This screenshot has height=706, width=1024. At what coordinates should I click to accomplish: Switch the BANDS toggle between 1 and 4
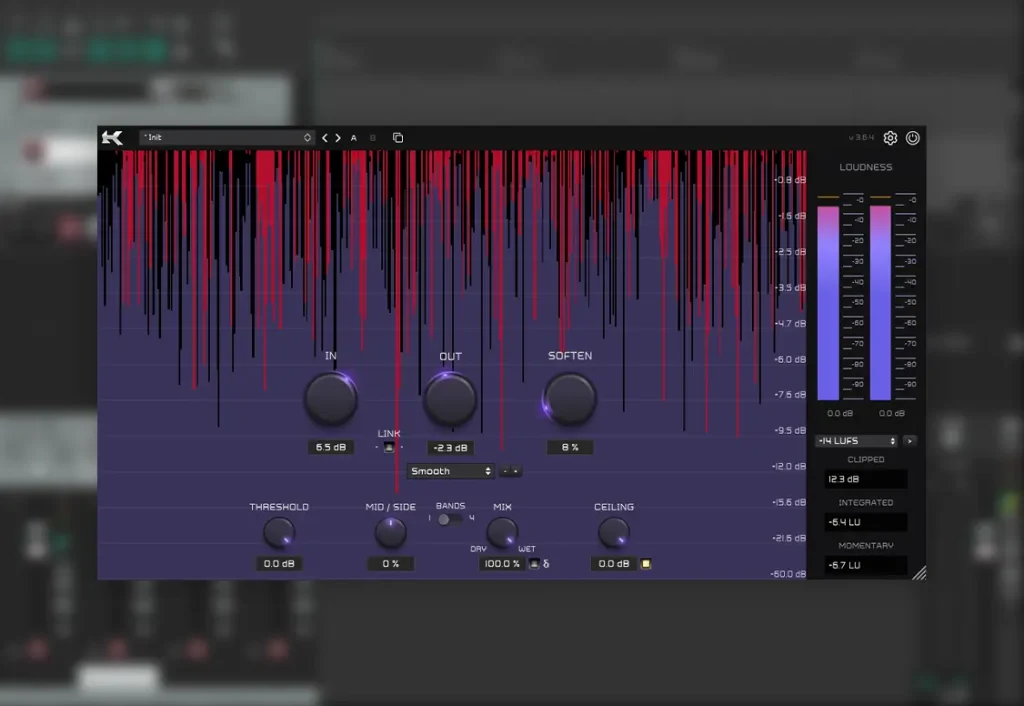point(449,518)
